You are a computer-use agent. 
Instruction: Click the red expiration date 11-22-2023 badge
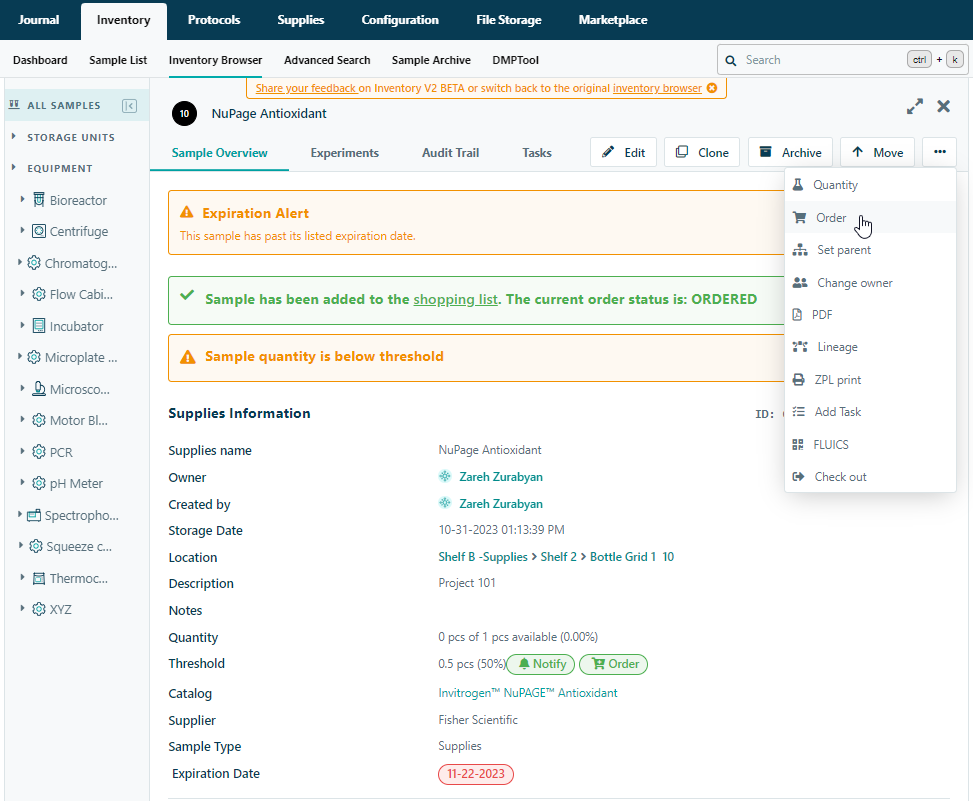point(476,774)
